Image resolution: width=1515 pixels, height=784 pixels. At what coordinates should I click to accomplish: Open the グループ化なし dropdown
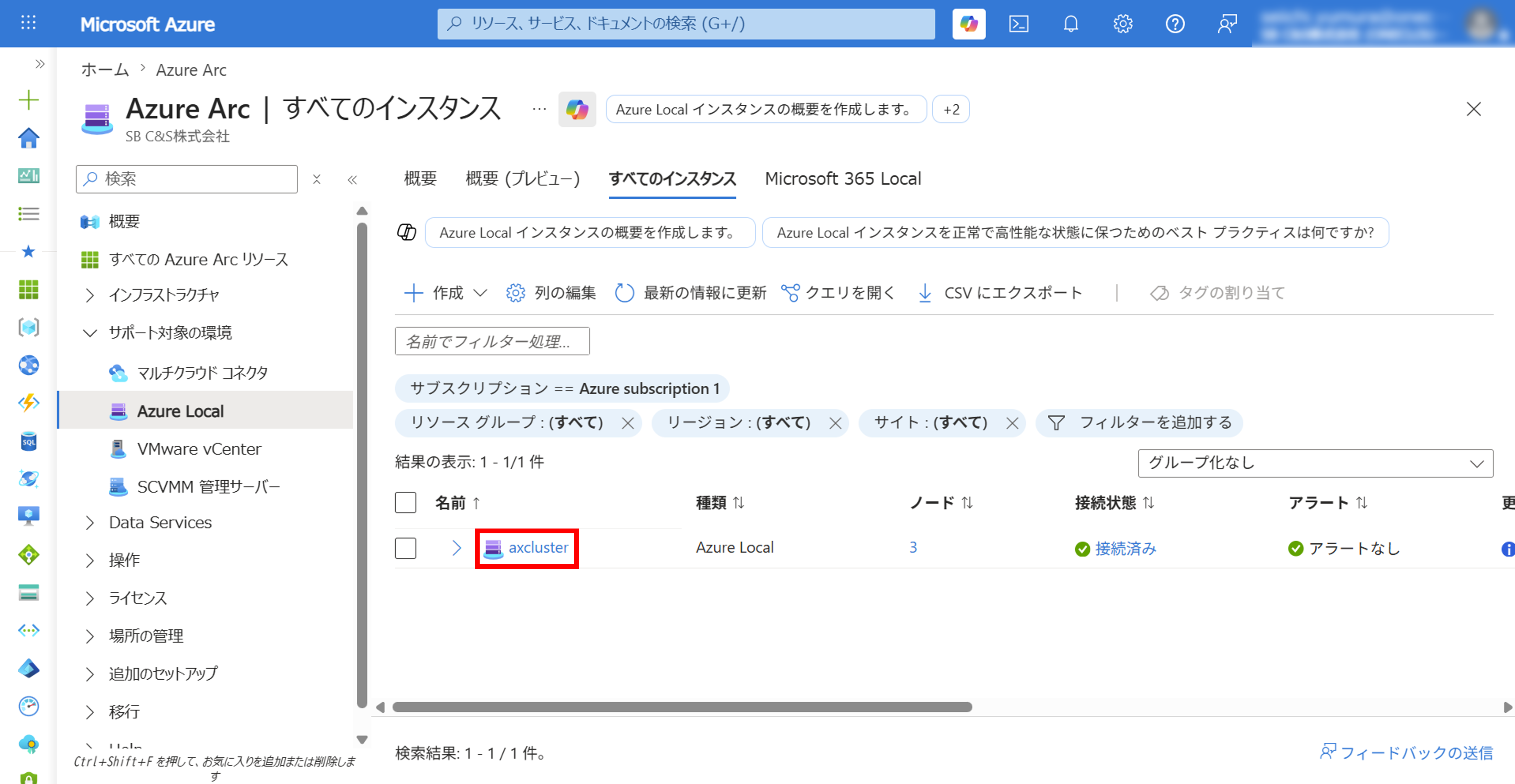(1315, 463)
